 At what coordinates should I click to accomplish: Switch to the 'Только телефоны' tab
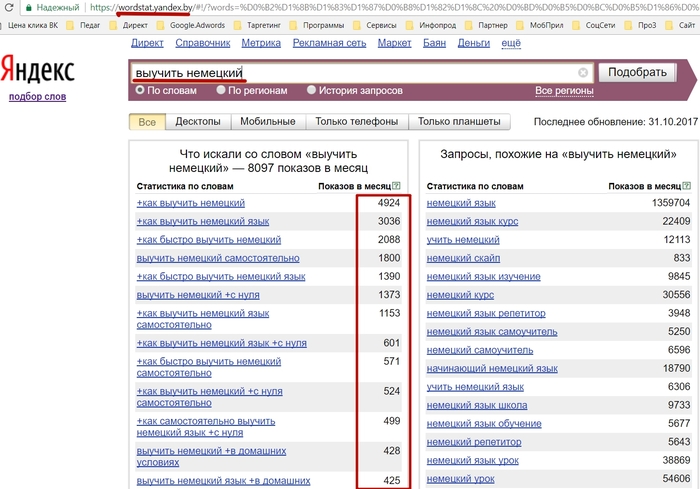click(x=357, y=121)
